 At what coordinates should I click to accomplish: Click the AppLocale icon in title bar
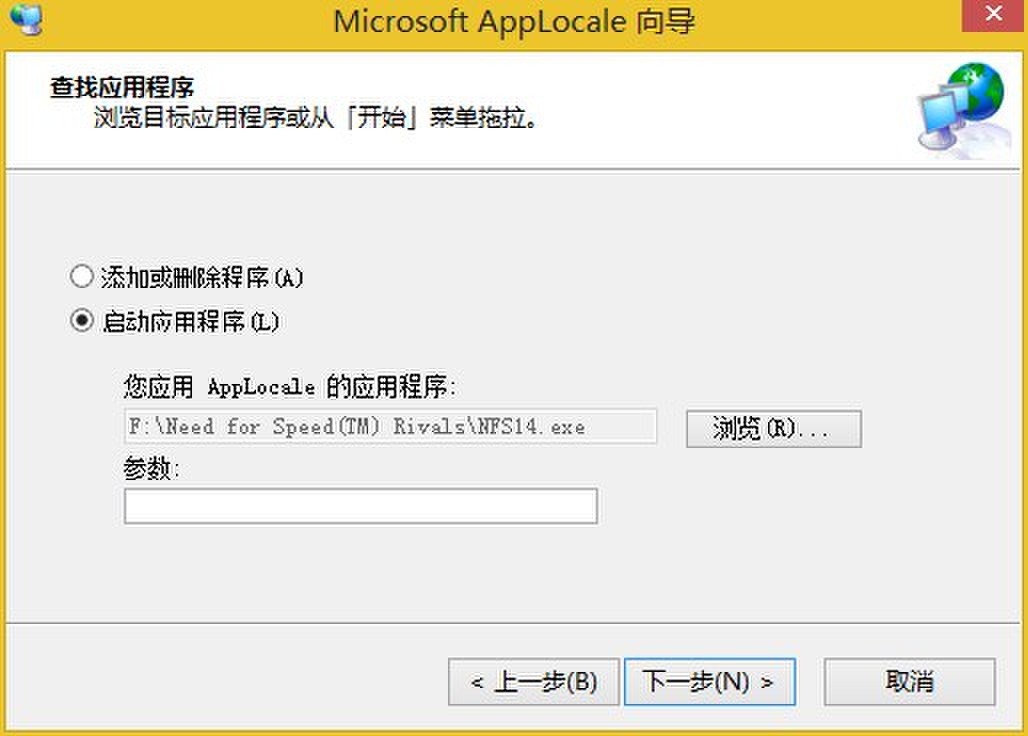click(x=26, y=19)
